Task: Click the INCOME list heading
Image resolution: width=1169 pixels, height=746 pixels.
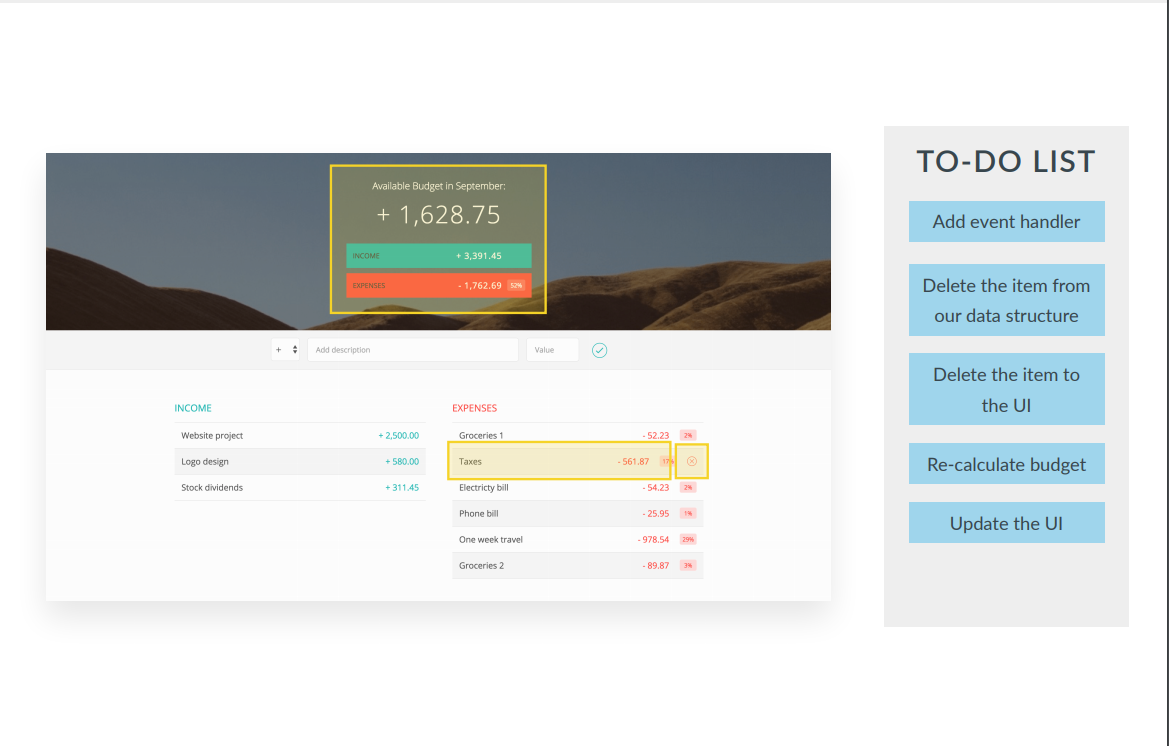Action: coord(193,408)
